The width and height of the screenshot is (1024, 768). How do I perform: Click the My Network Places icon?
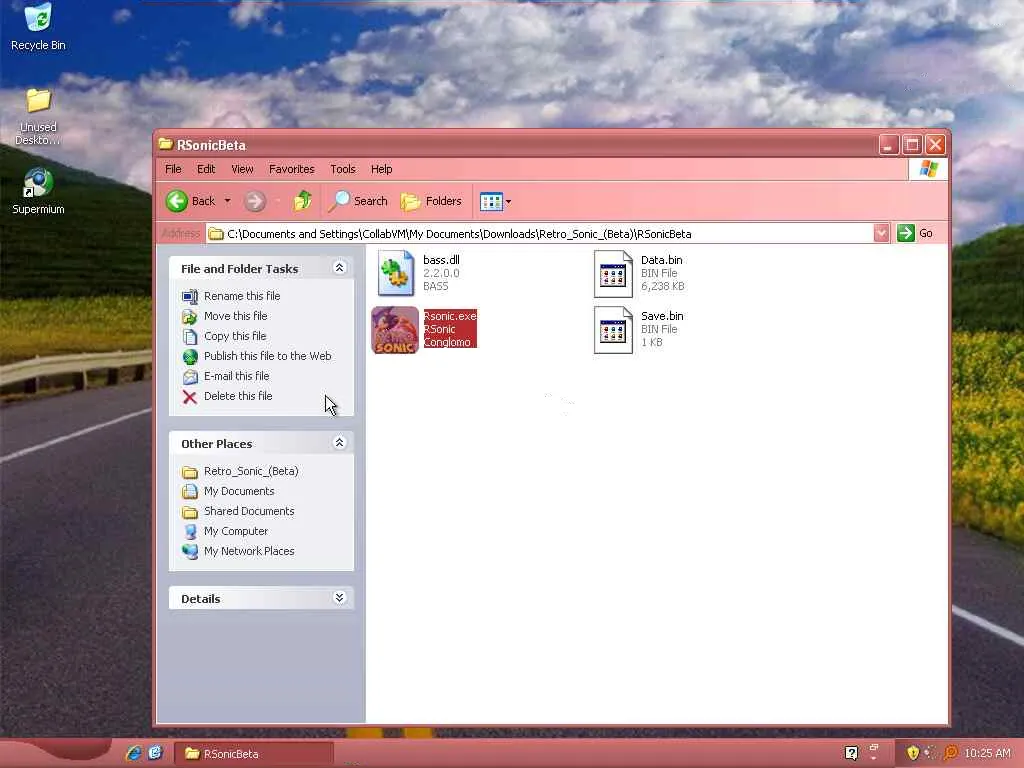coord(189,551)
